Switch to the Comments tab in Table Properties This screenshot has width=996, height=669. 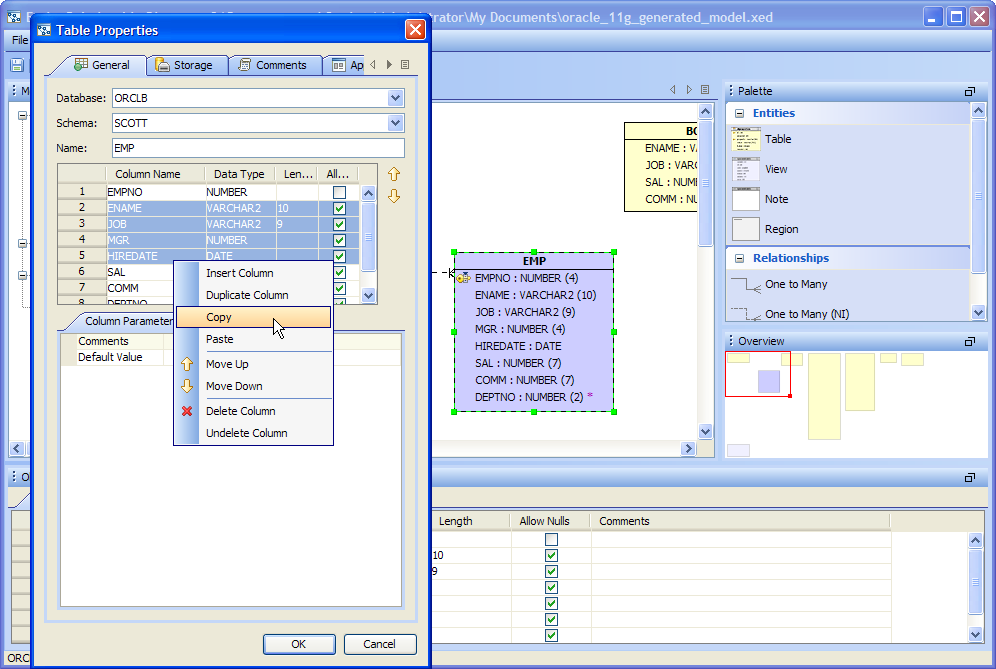[x=273, y=65]
